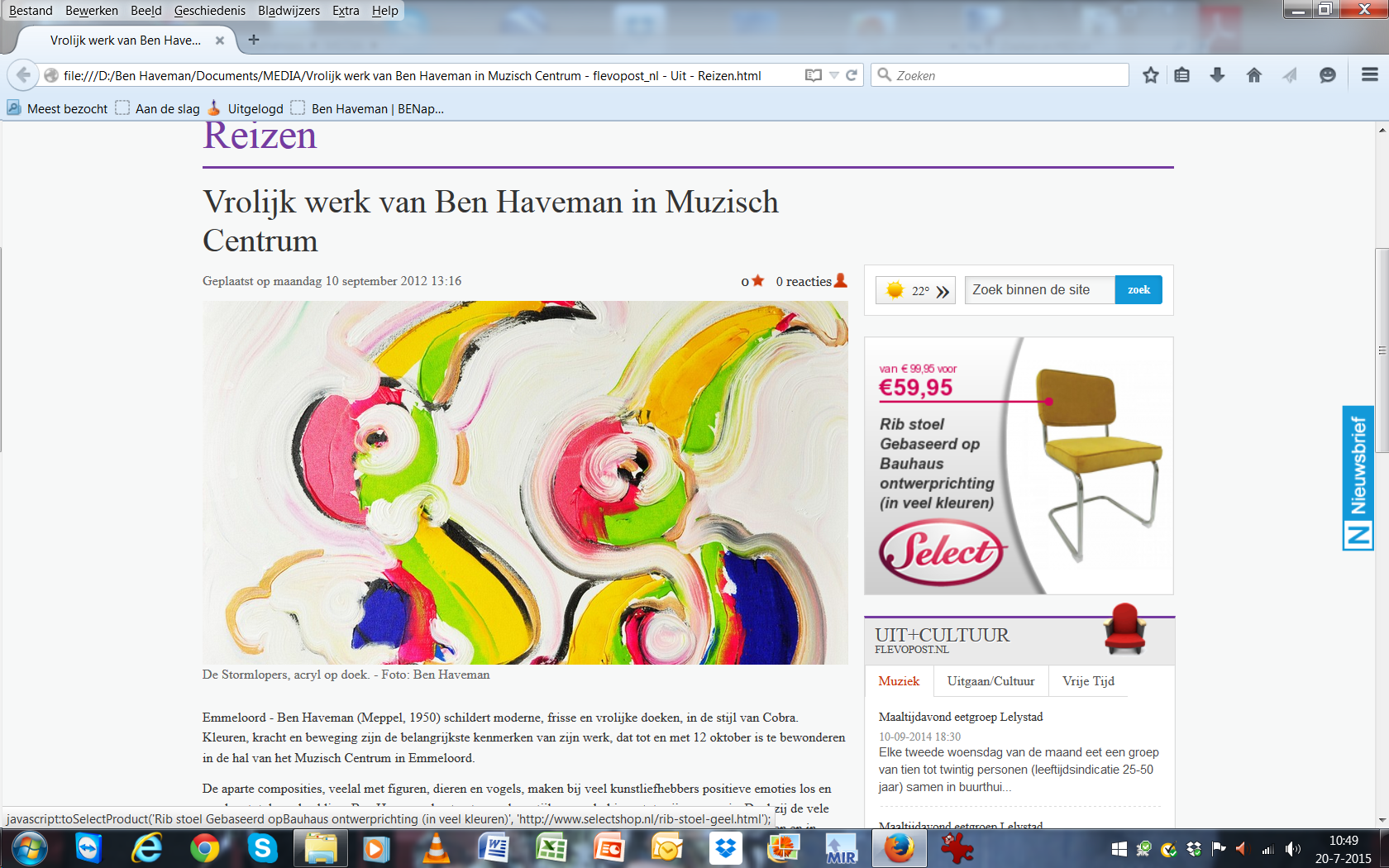
Task: Click the Reizen section heading
Action: [260, 136]
